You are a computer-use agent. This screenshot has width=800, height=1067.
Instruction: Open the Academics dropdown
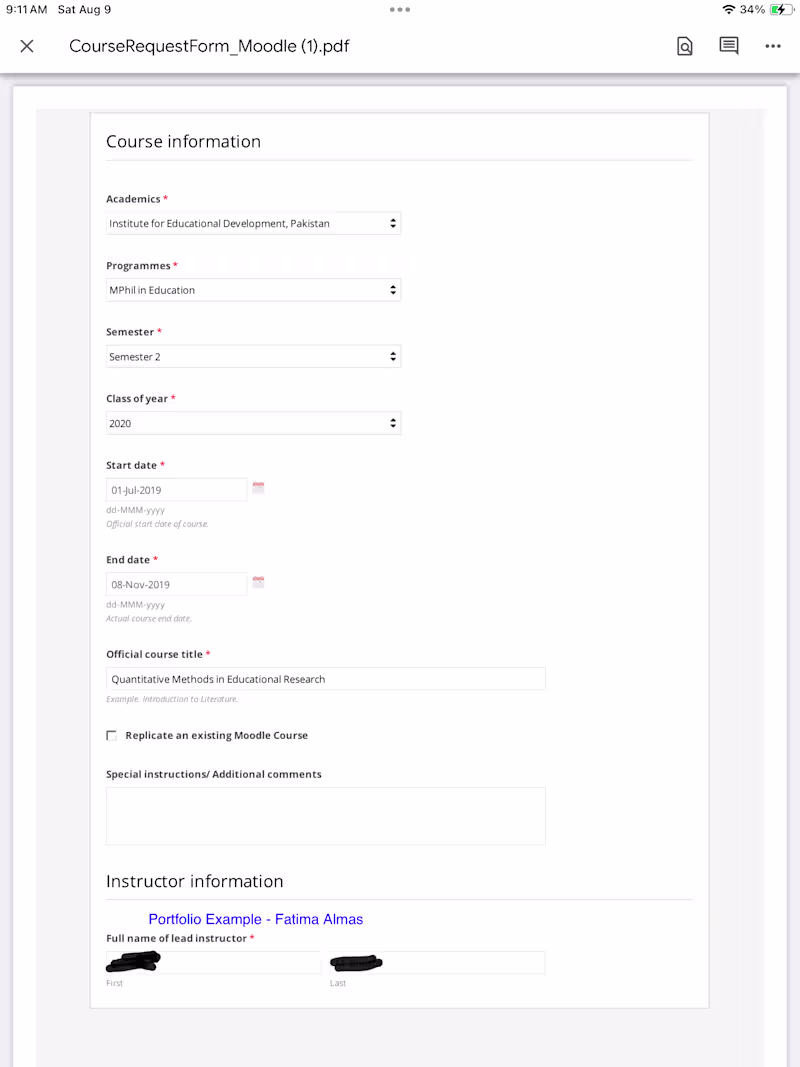pyautogui.click(x=254, y=224)
